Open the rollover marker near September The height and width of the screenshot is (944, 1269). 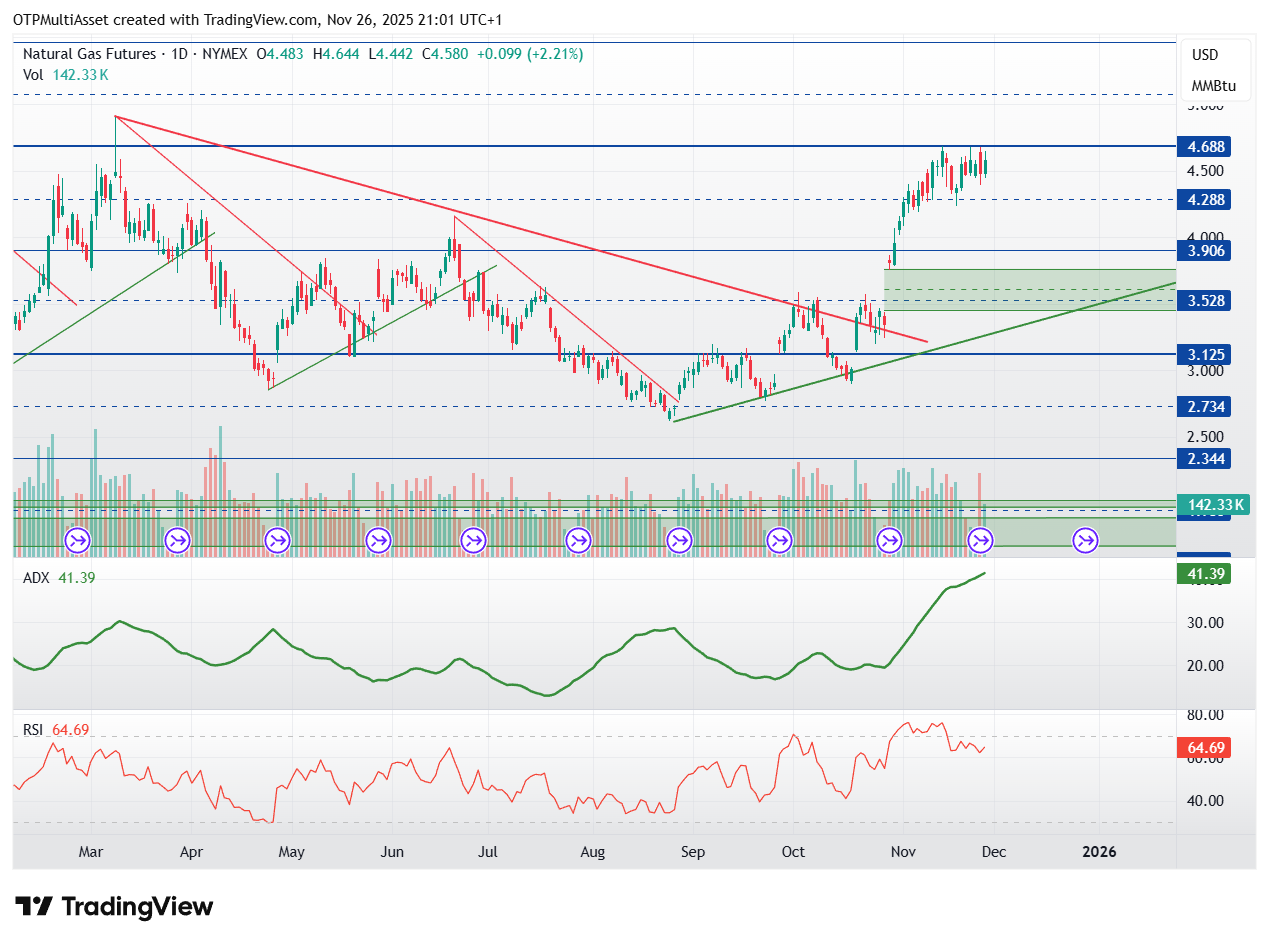679,541
